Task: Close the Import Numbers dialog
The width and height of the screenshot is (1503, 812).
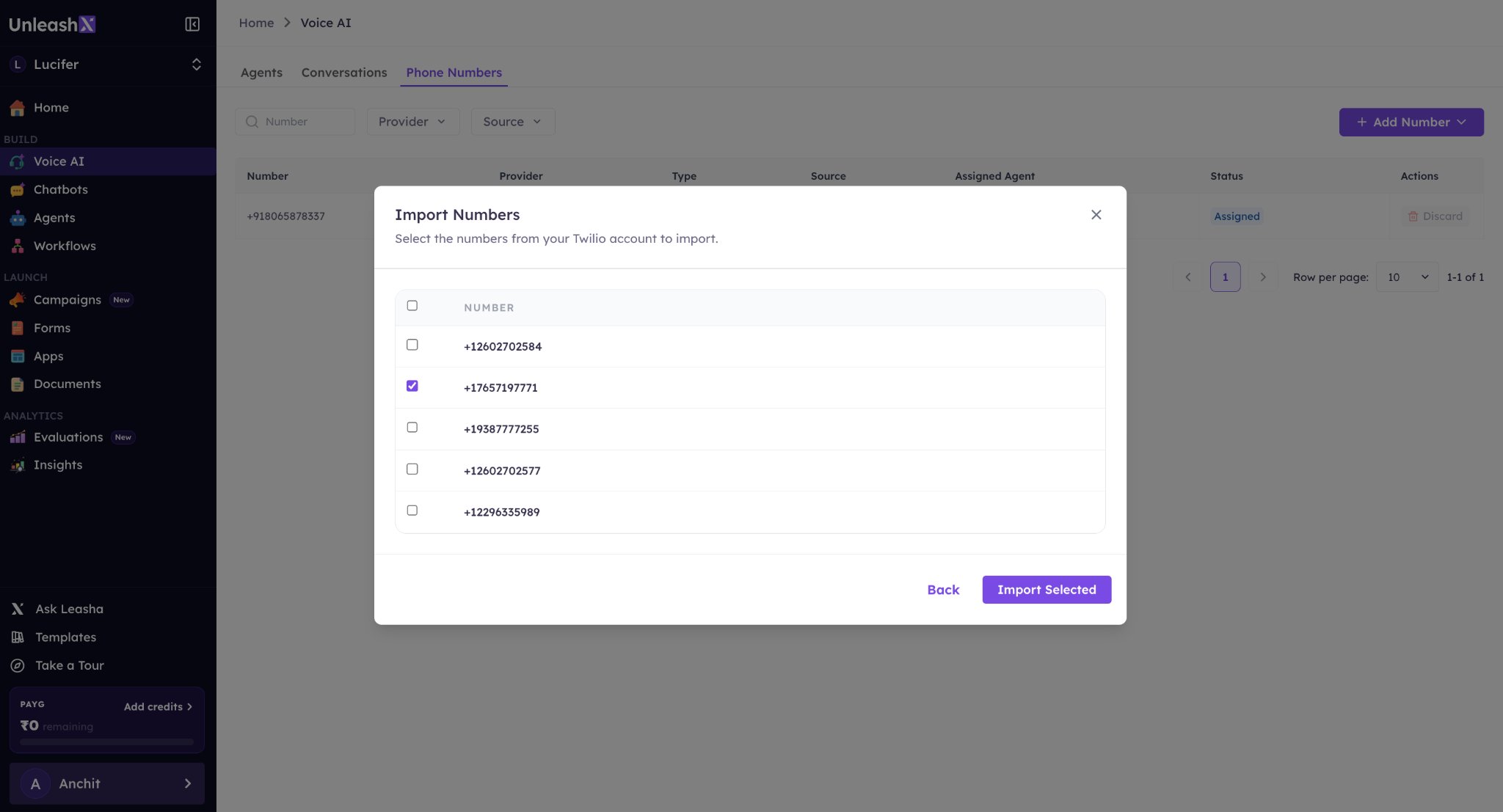Action: click(1096, 215)
